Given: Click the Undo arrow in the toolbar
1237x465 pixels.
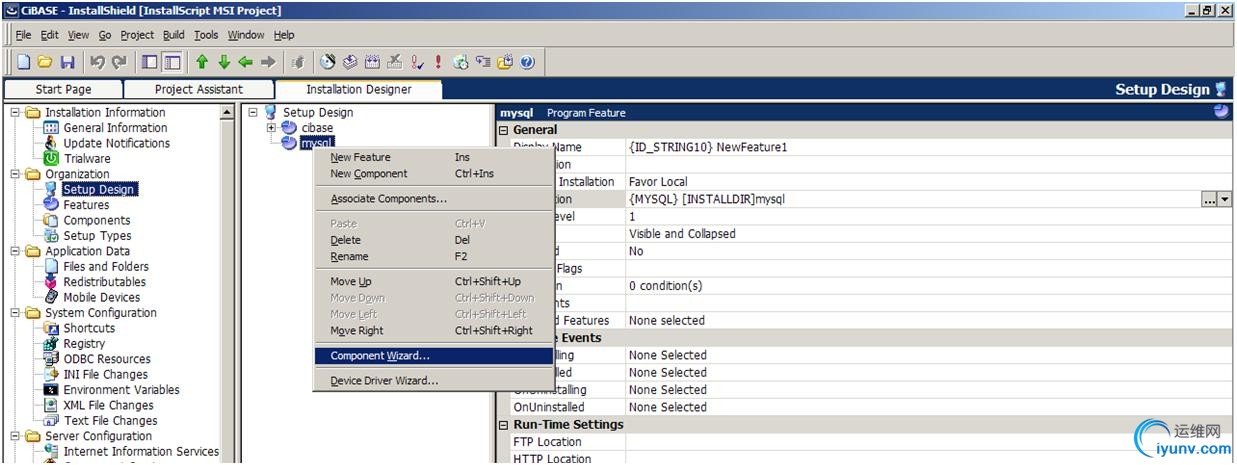Looking at the screenshot, I should (98, 62).
